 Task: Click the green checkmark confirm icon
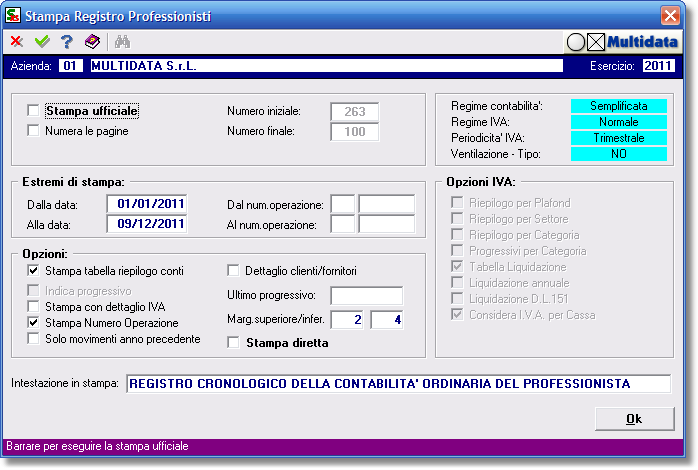[x=42, y=42]
